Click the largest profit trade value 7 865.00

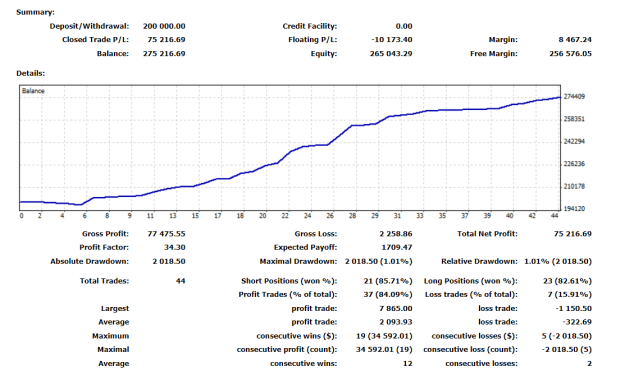click(x=396, y=308)
